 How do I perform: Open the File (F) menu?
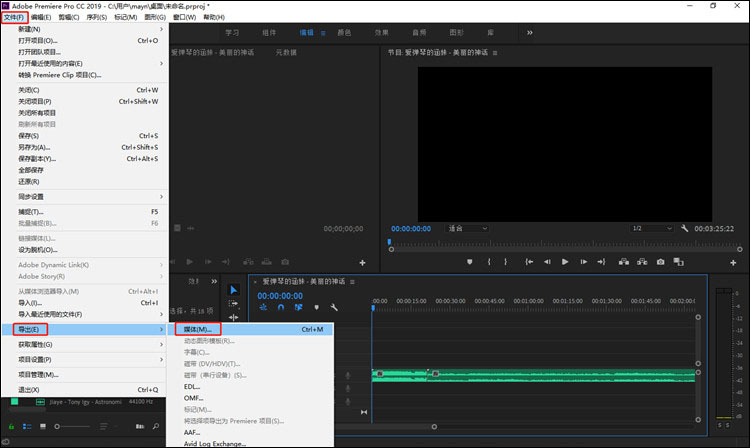point(14,17)
